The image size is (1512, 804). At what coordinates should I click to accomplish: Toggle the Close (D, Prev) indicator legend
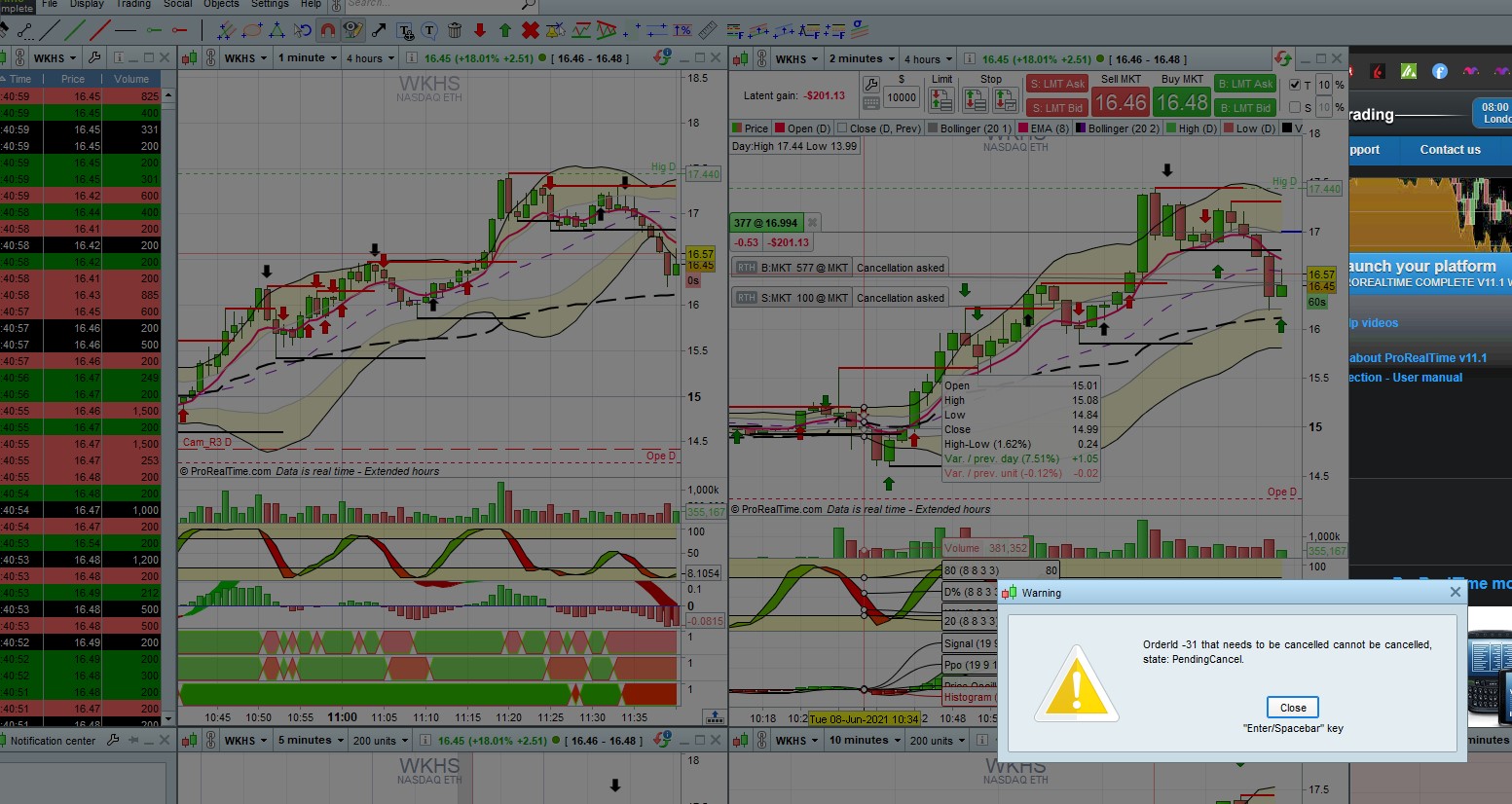click(x=878, y=128)
